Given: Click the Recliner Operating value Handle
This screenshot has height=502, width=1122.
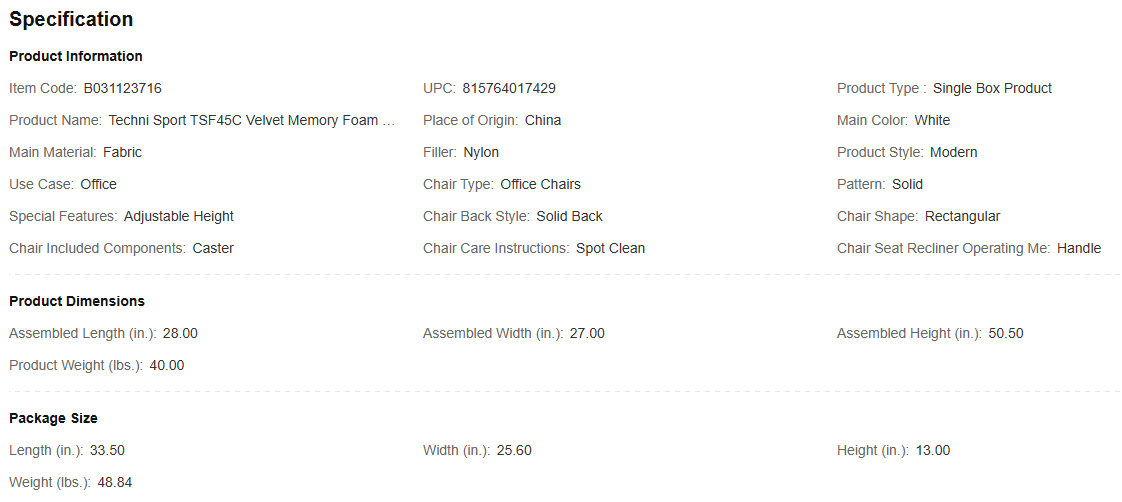Looking at the screenshot, I should (x=1079, y=248).
